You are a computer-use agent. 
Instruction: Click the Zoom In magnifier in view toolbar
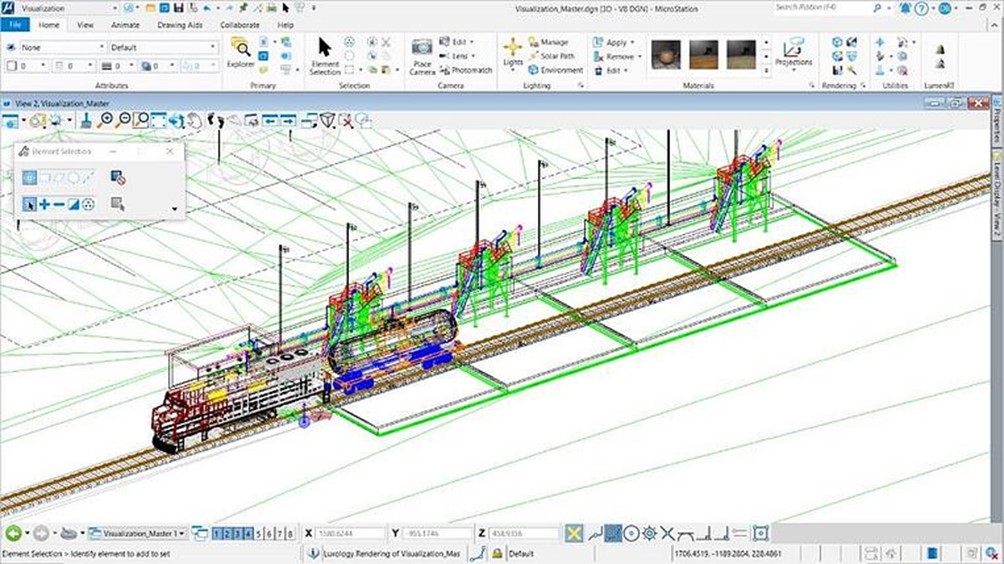(x=106, y=120)
